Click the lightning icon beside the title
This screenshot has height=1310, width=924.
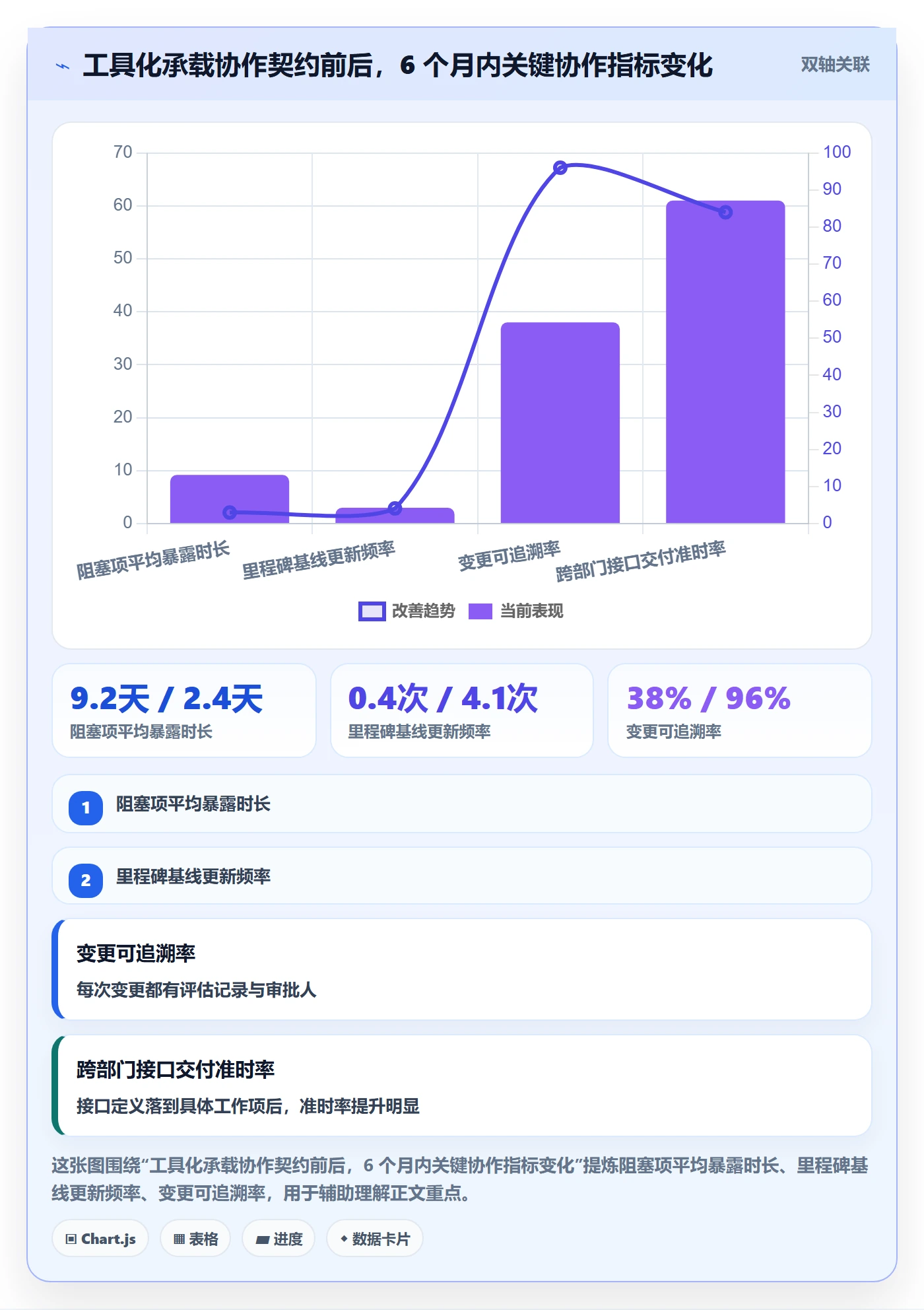coord(63,66)
